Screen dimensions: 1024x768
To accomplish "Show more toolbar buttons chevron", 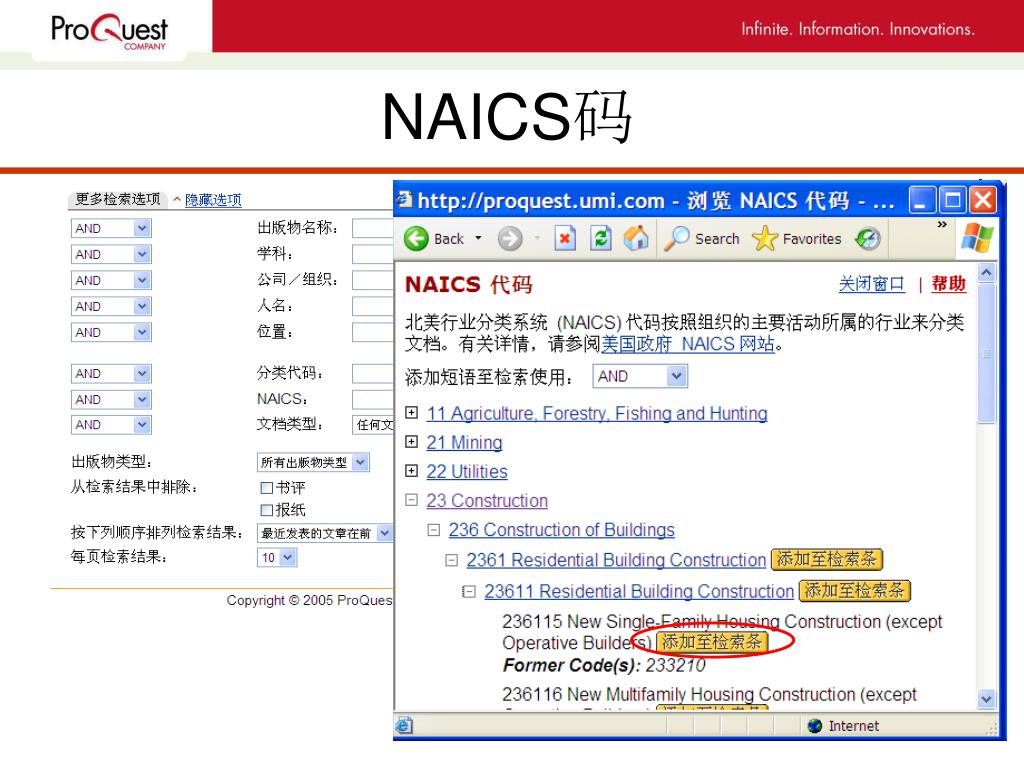I will tap(942, 225).
